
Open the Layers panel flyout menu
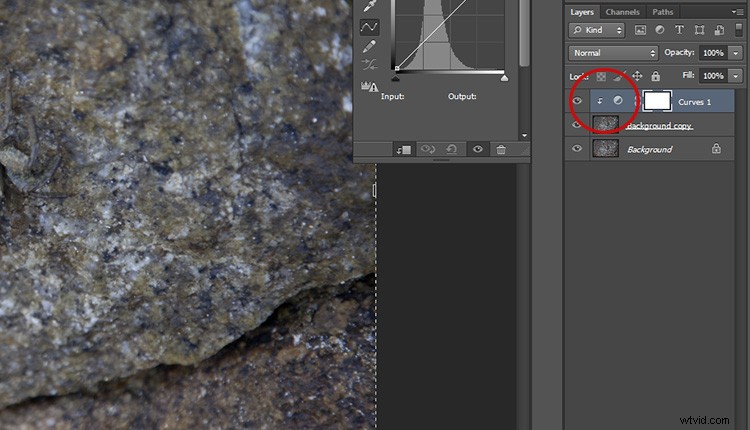737,11
